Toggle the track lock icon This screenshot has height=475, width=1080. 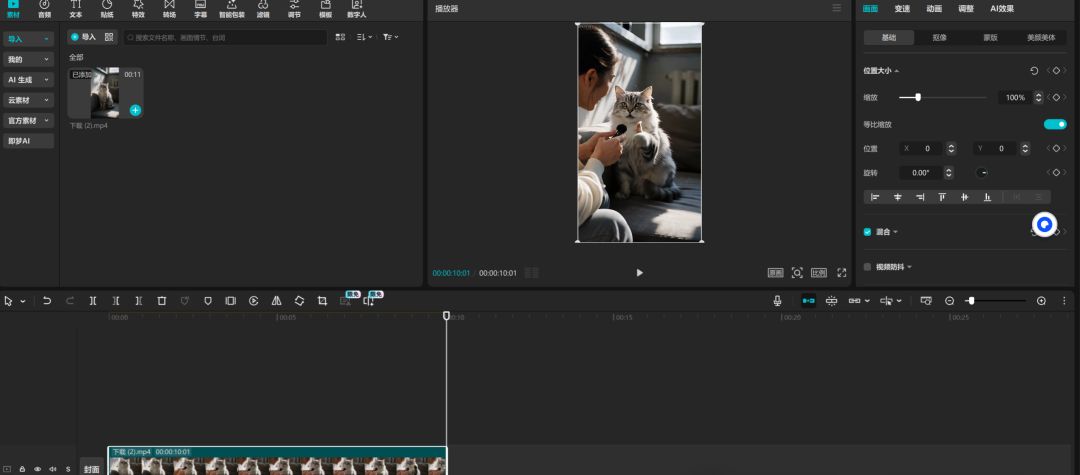22,469
